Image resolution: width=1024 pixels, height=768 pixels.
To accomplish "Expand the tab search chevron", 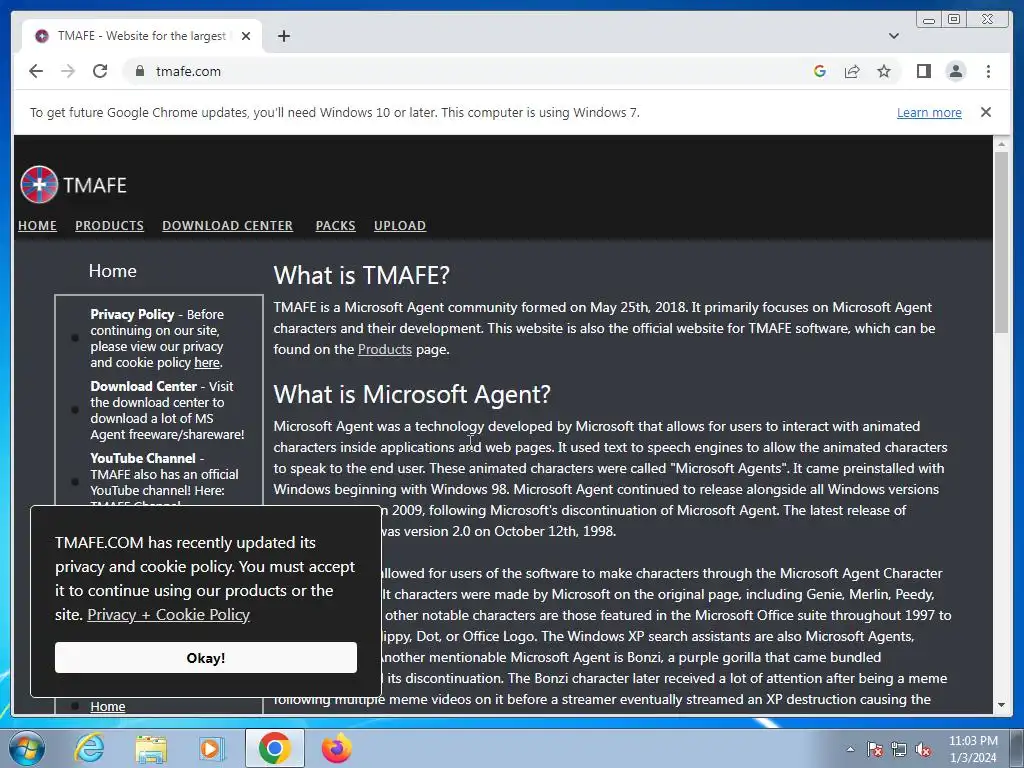I will click(893, 36).
